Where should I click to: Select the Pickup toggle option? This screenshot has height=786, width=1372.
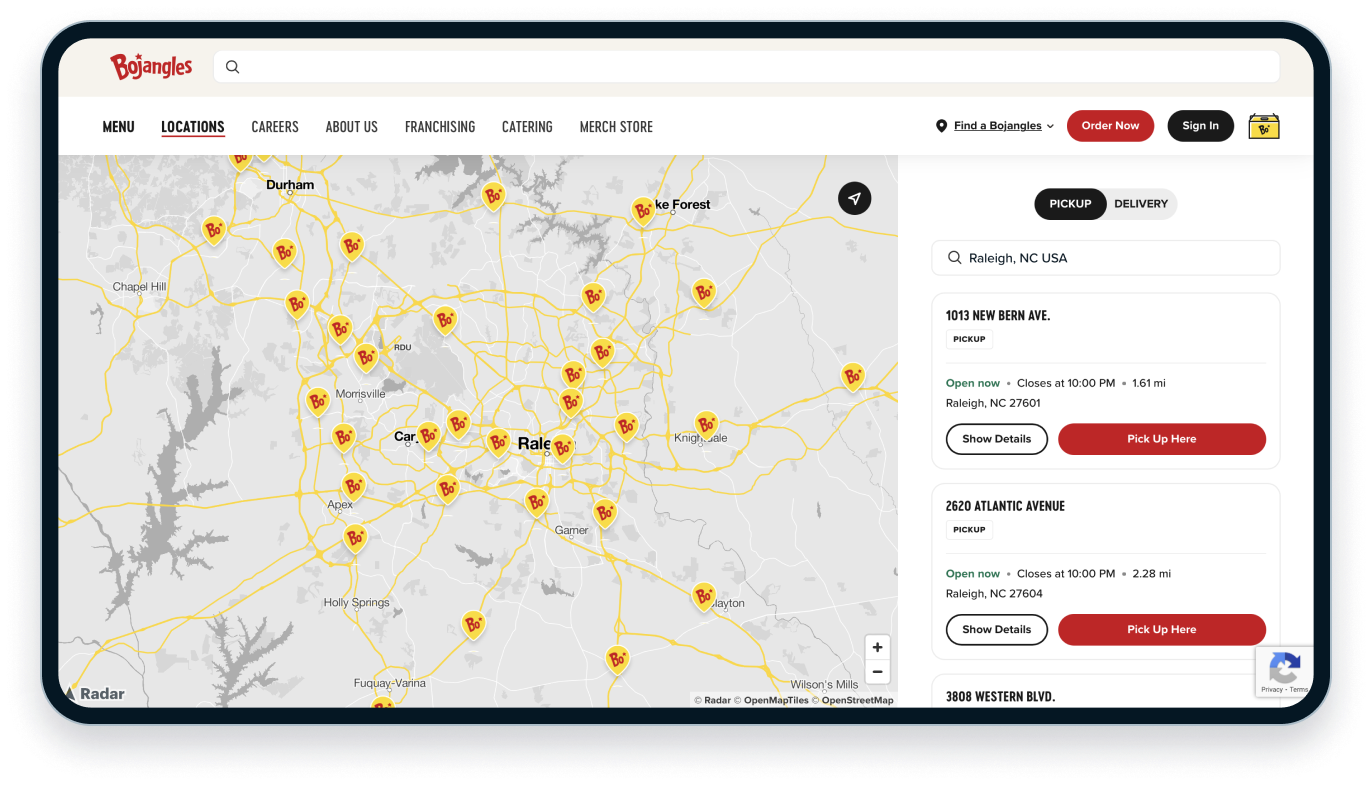pos(1070,204)
